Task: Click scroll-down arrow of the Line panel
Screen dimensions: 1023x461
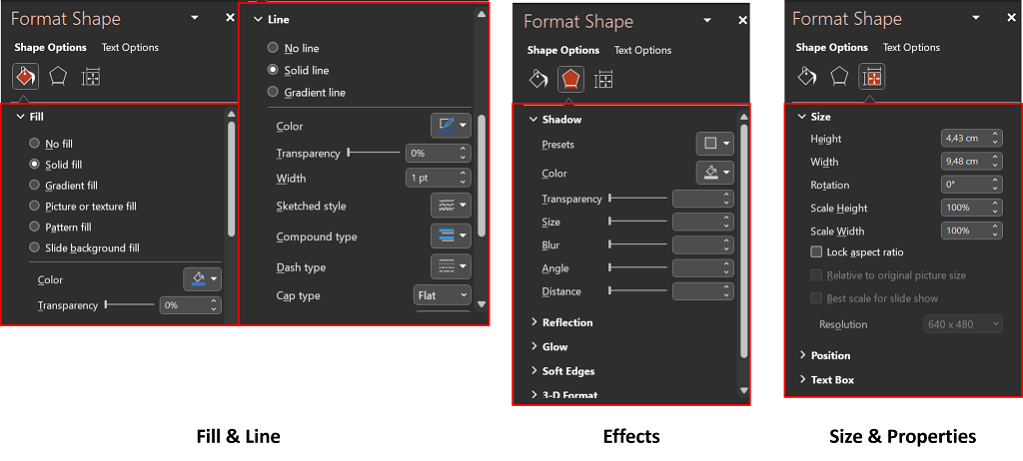Action: point(481,304)
